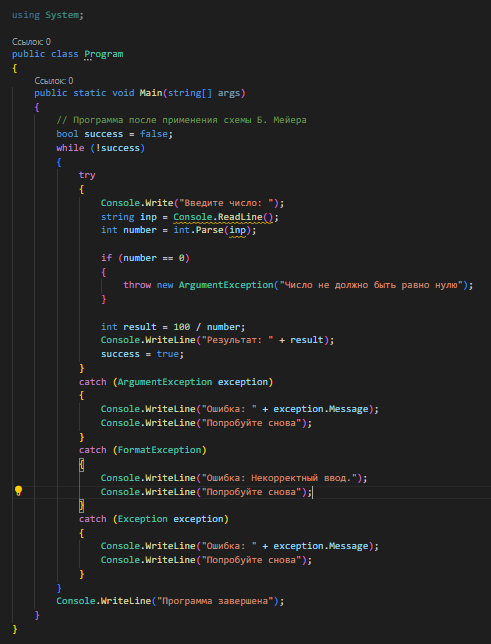Click the 'Main' method name
This screenshot has width=491, height=644.
click(x=151, y=93)
